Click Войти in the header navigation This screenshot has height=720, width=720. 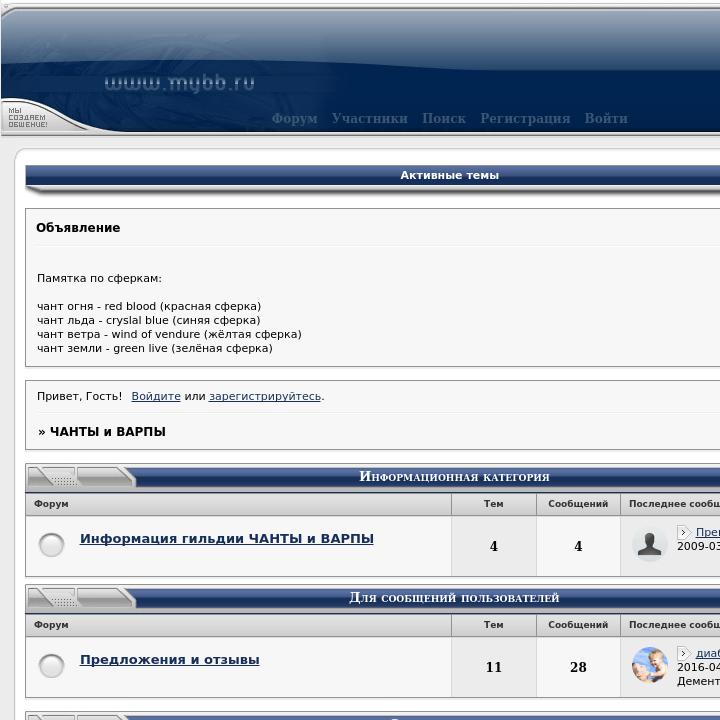click(x=606, y=118)
